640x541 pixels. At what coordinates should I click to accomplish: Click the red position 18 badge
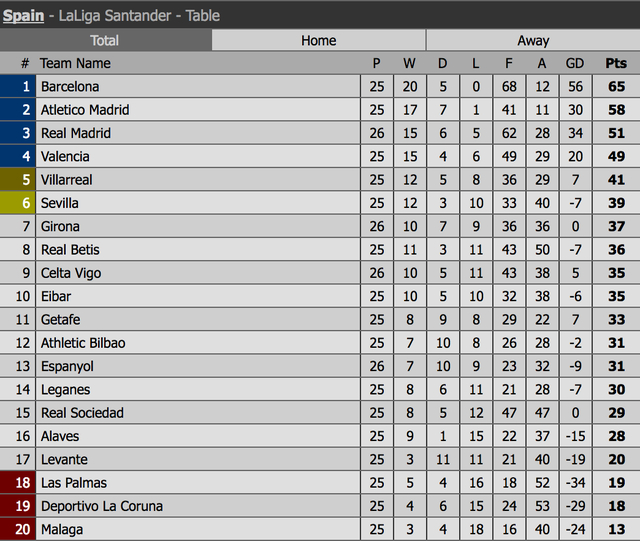(x=17, y=483)
